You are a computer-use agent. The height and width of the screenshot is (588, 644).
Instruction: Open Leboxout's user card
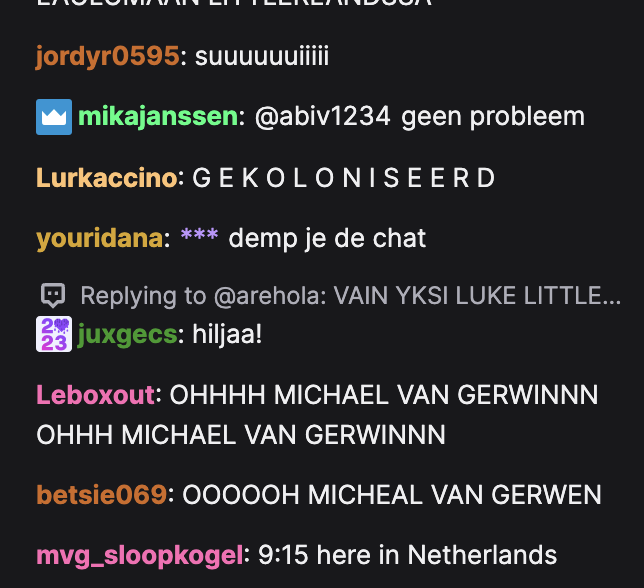coord(96,395)
